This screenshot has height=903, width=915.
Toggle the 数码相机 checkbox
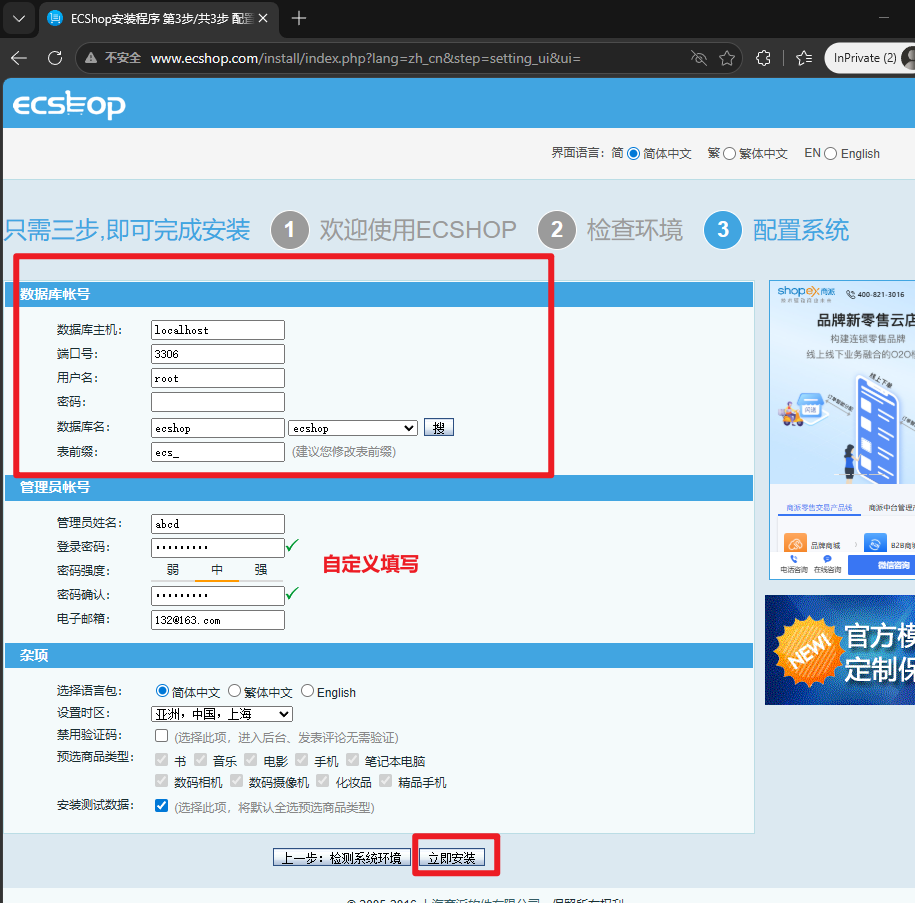[x=162, y=780]
